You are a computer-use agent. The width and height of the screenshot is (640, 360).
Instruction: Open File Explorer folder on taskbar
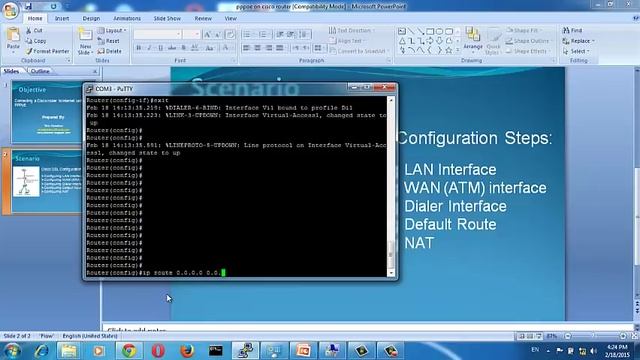coord(69,351)
